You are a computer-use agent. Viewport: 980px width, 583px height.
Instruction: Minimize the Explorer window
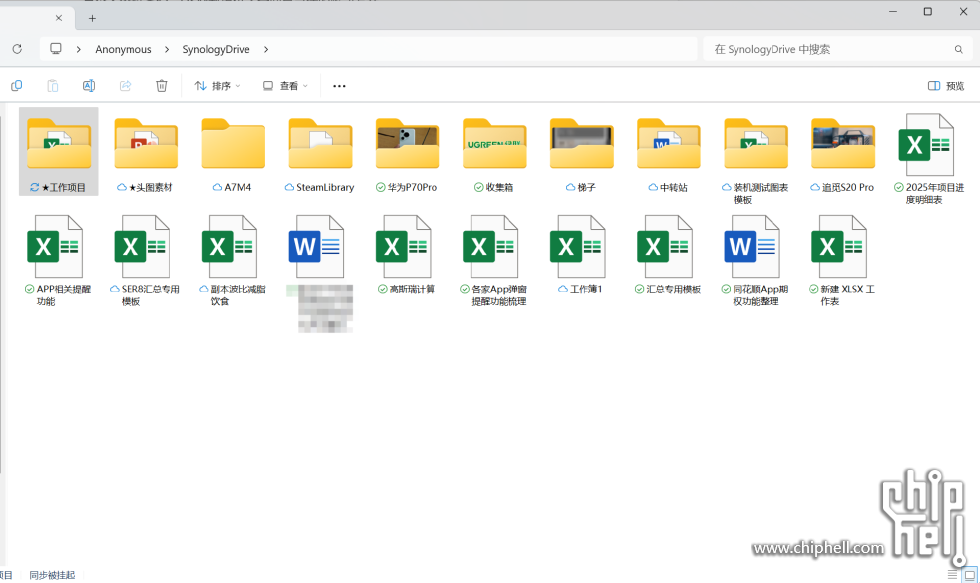pyautogui.click(x=892, y=11)
